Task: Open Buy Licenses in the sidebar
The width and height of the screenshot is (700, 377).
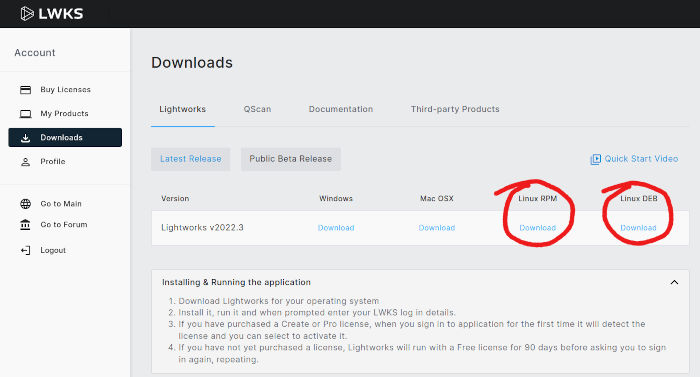Action: click(x=65, y=90)
